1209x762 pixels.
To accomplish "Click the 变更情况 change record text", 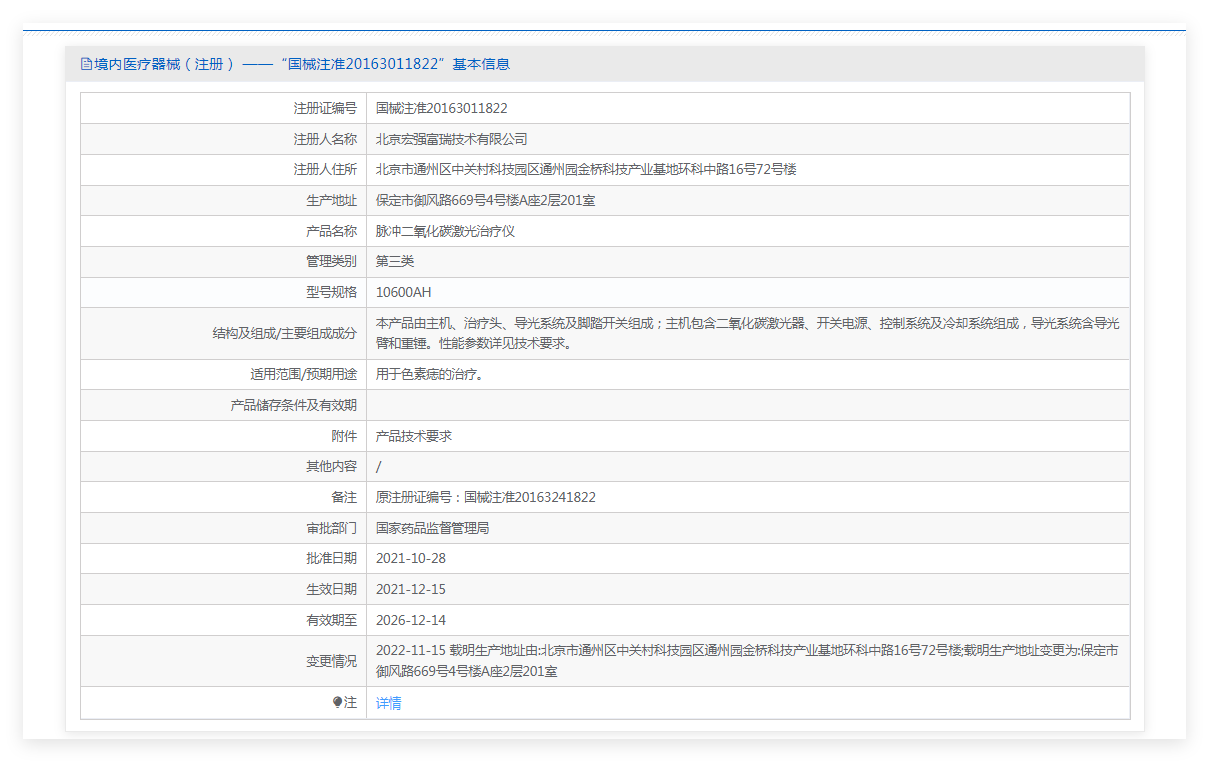I will pos(748,661).
